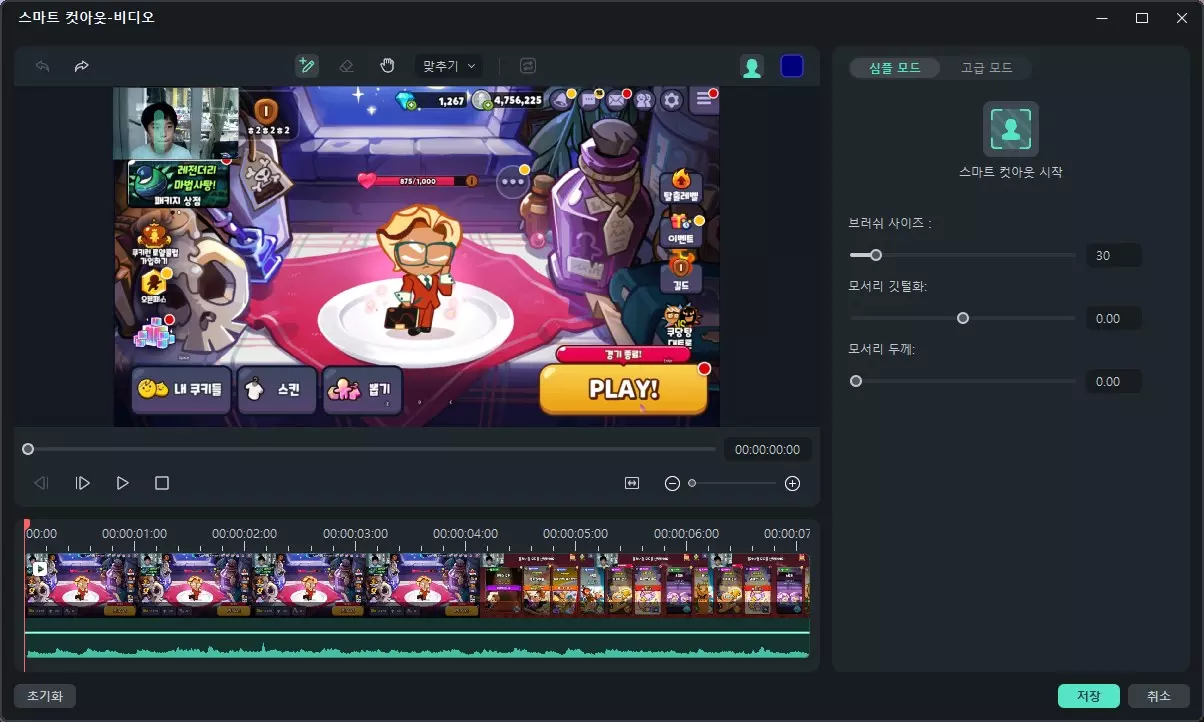This screenshot has width=1204, height=722.
Task: Adjust the 모서리 깃털화 slider
Action: point(962,318)
